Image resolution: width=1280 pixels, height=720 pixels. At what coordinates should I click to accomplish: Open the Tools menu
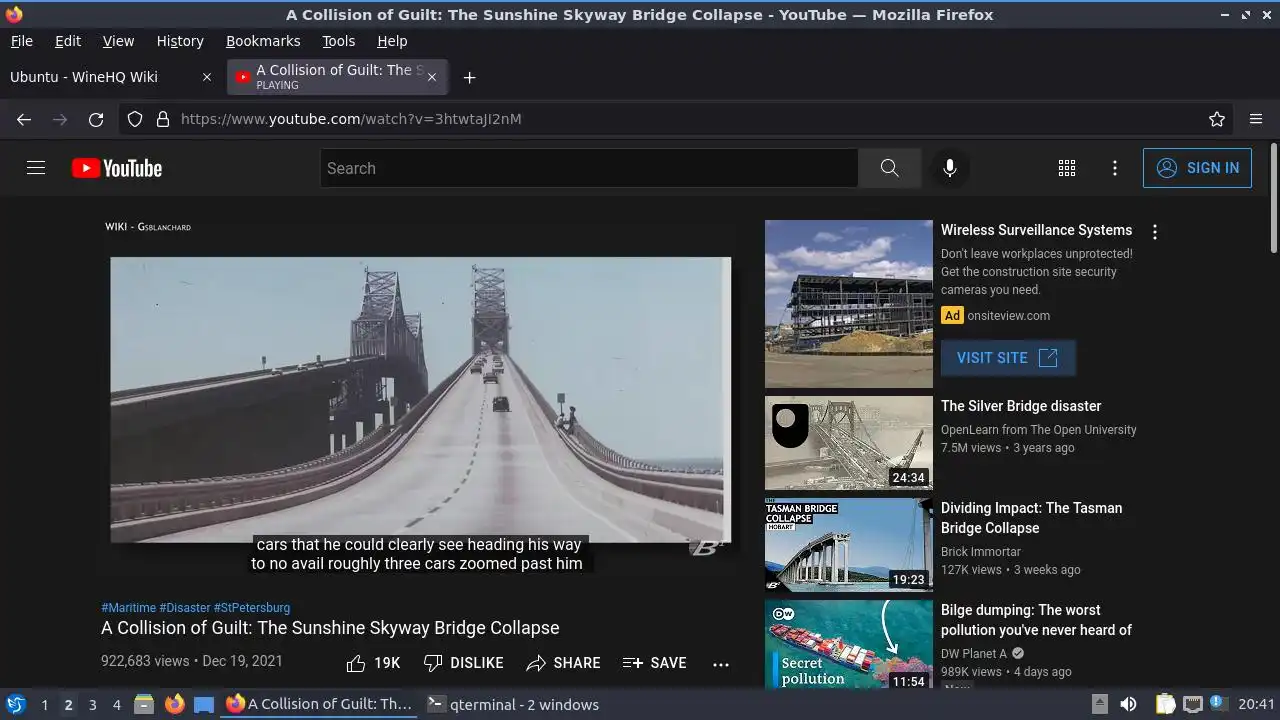point(338,41)
